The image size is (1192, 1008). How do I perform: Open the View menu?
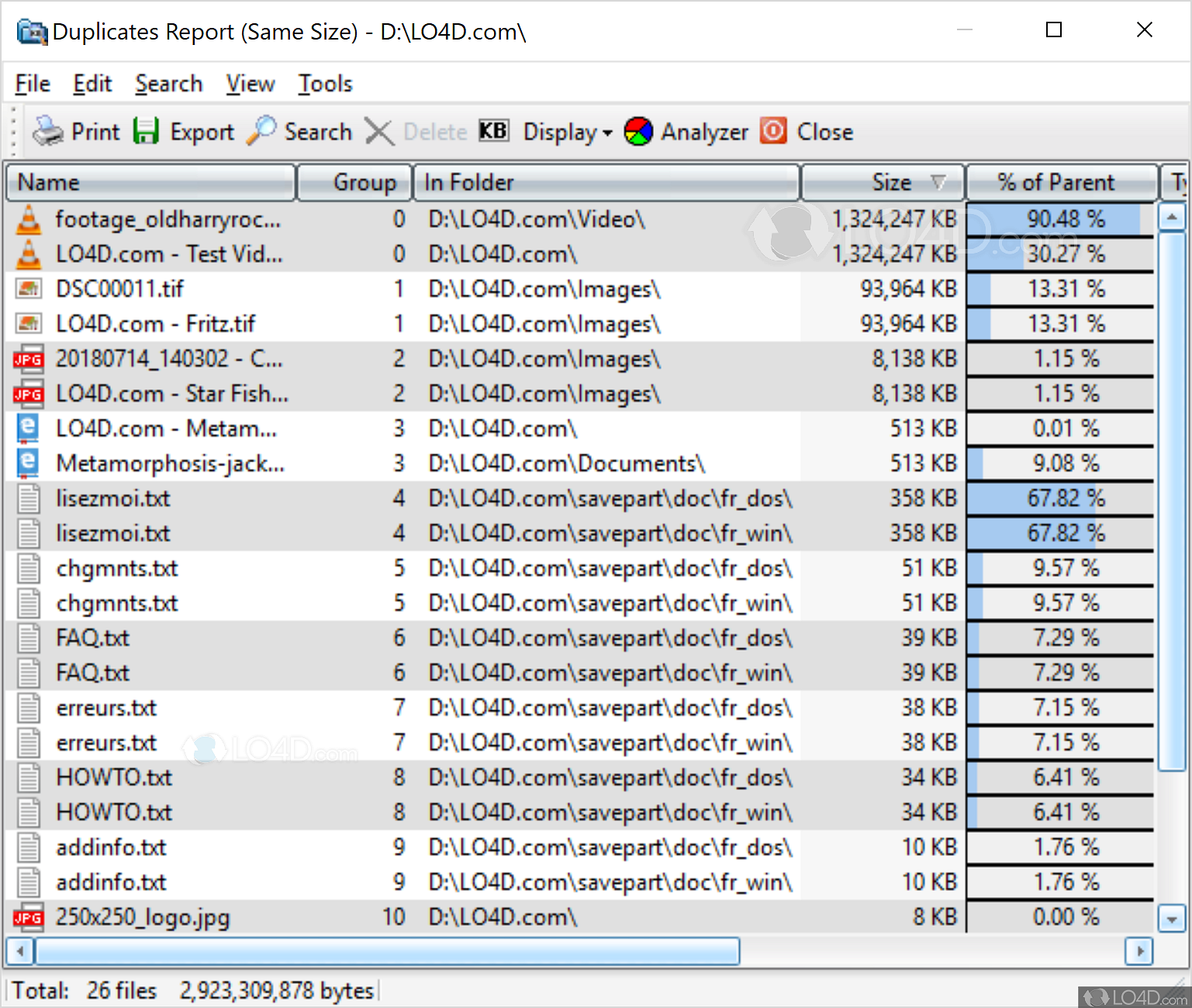pyautogui.click(x=249, y=83)
